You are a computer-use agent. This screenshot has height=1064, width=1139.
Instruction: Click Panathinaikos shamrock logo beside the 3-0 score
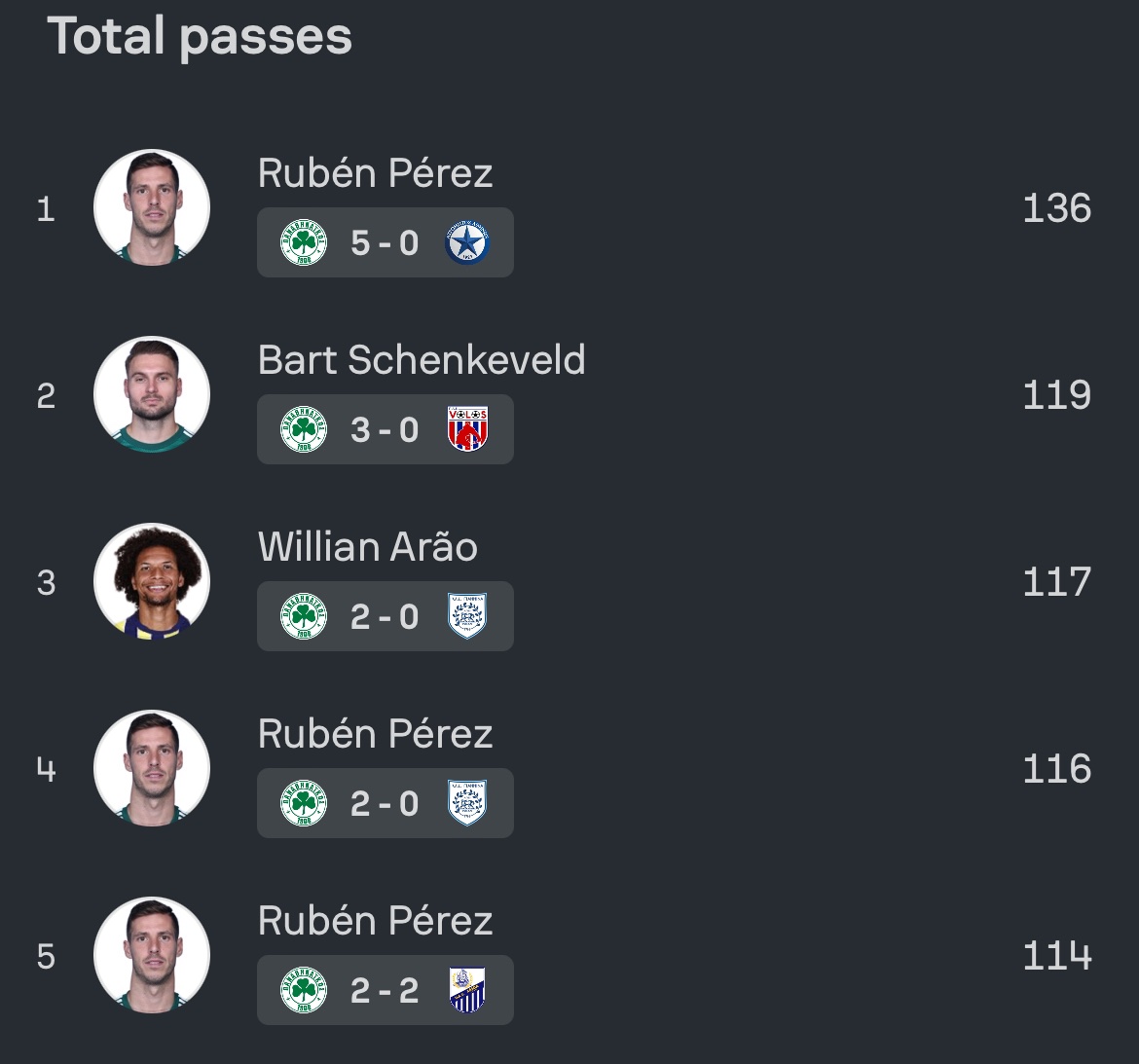304,429
